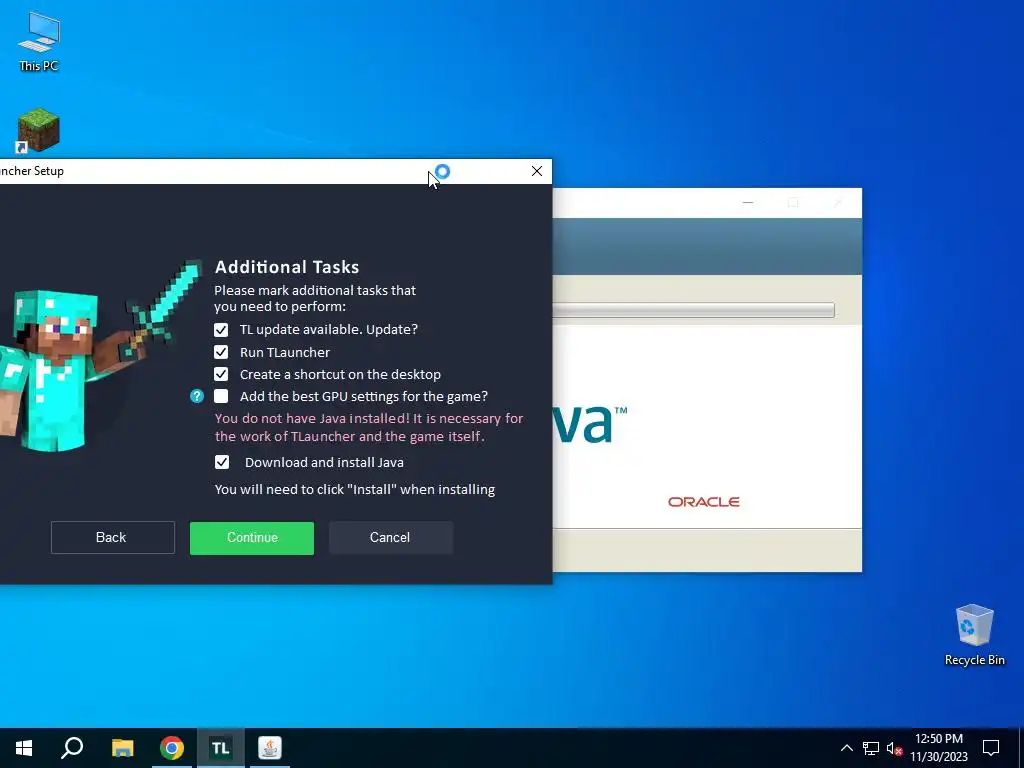Click the Back button
The height and width of the screenshot is (768, 1024).
(x=112, y=537)
